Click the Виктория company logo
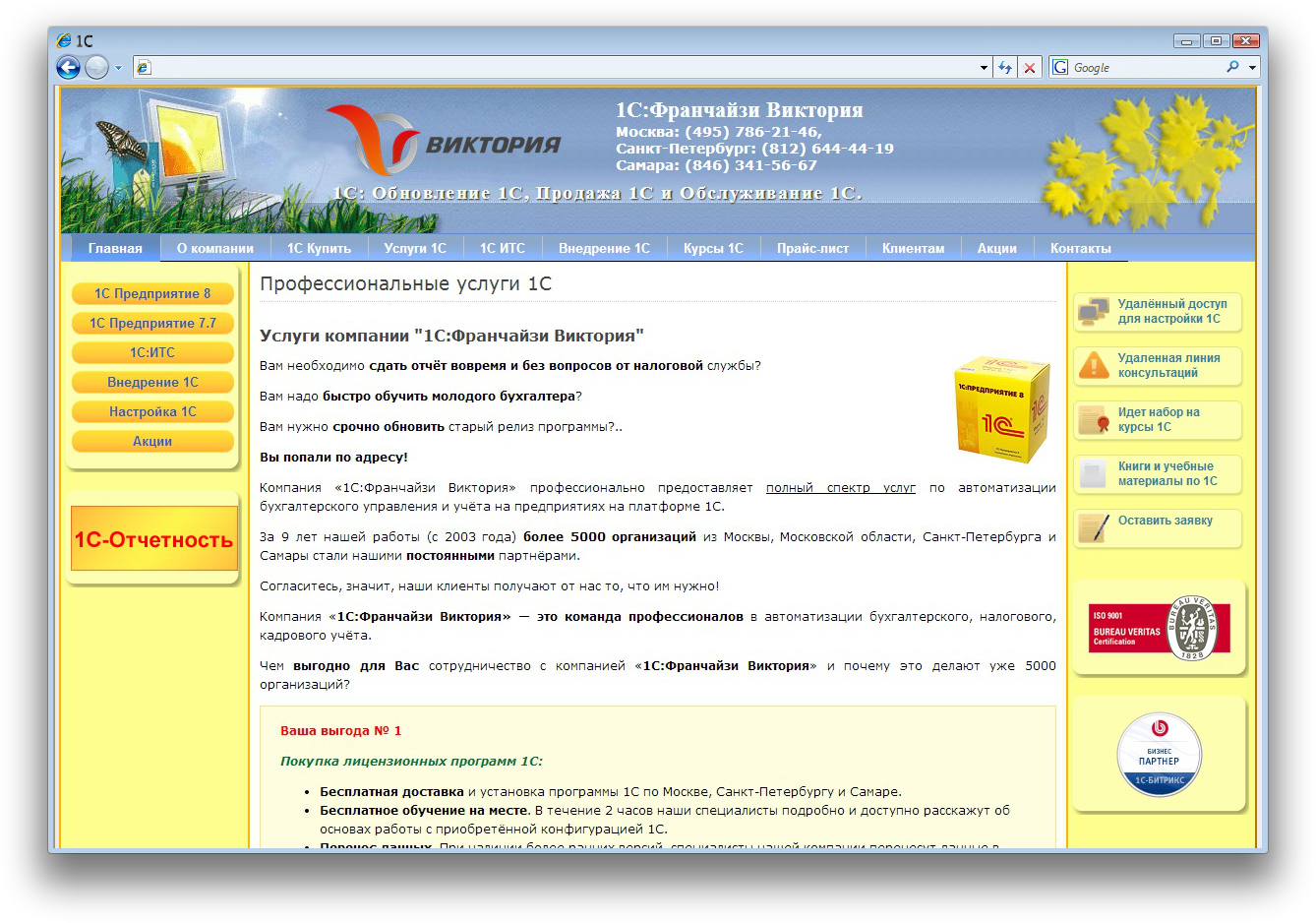 point(443,140)
